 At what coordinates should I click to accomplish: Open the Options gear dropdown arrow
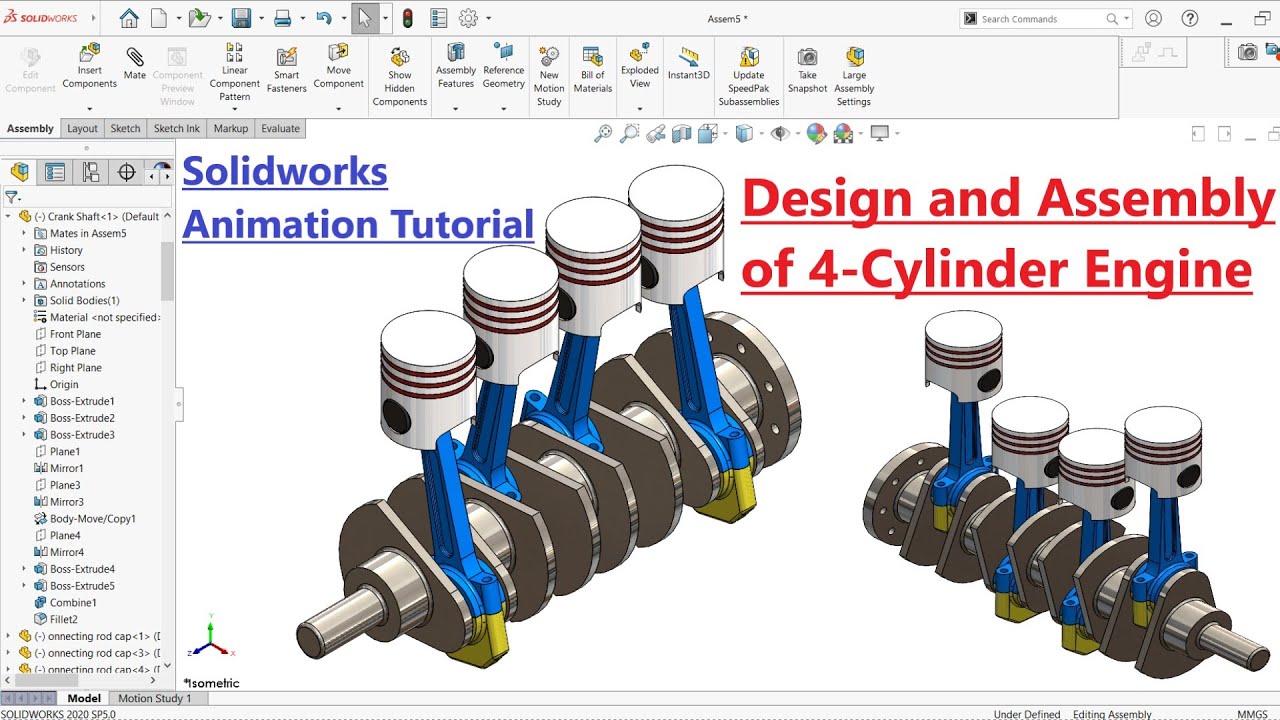(x=488, y=19)
